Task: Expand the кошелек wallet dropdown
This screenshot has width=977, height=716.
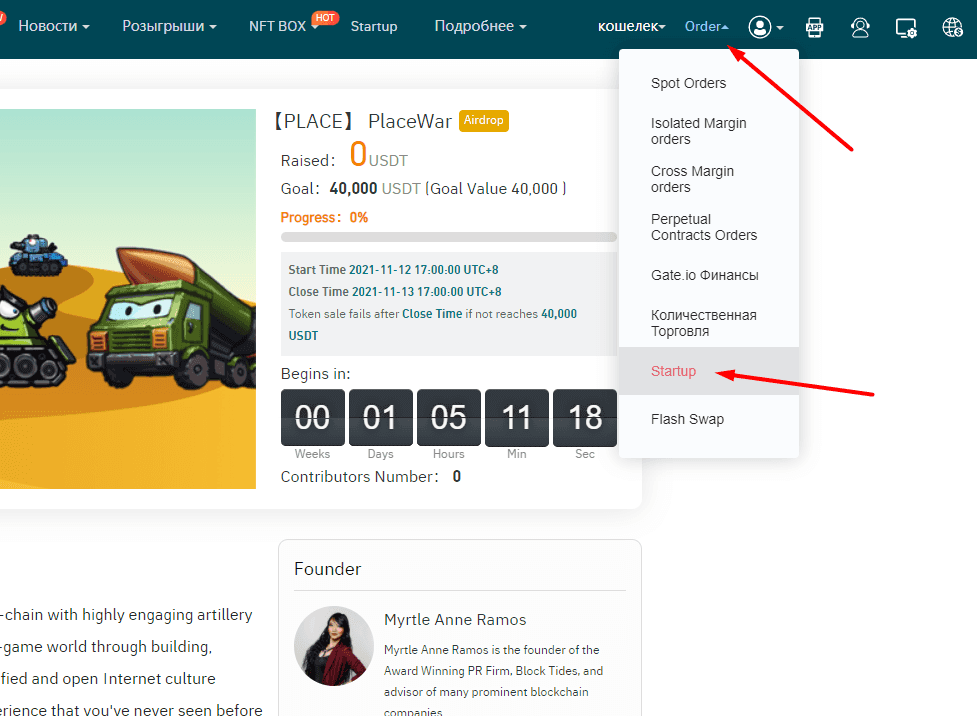Action: tap(632, 26)
